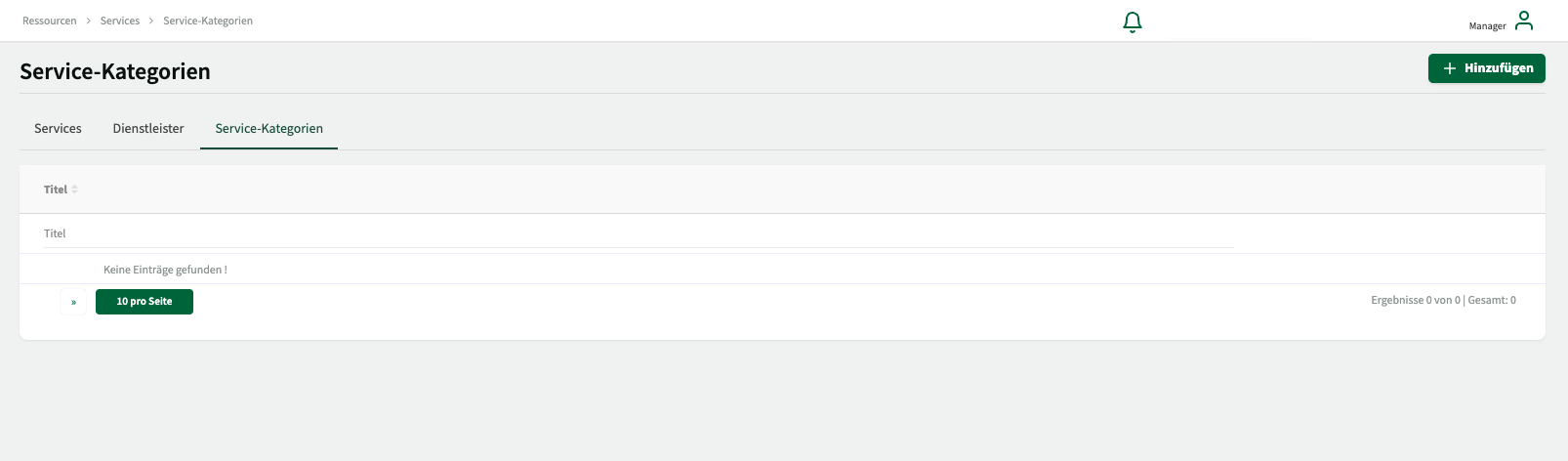Add a new category with the Hinzufügen button
Image resolution: width=1568 pixels, height=461 pixels.
(1487, 68)
